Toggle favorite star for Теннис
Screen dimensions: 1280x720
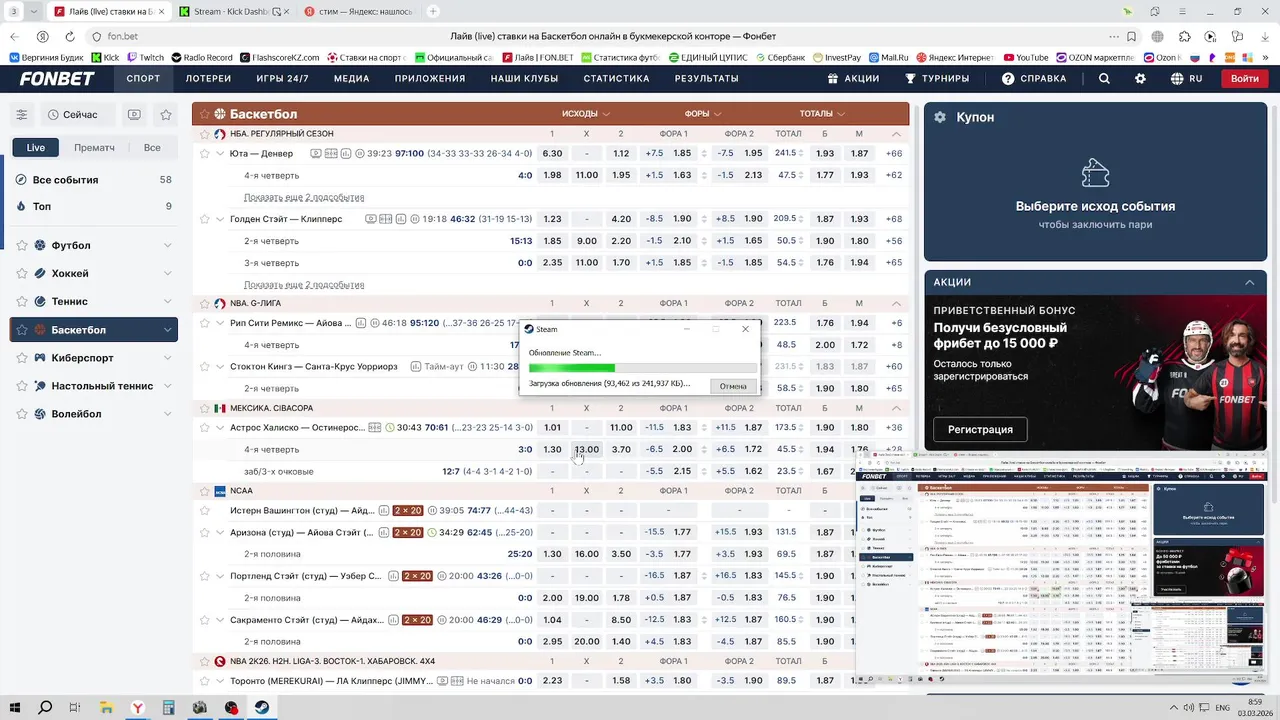22,302
